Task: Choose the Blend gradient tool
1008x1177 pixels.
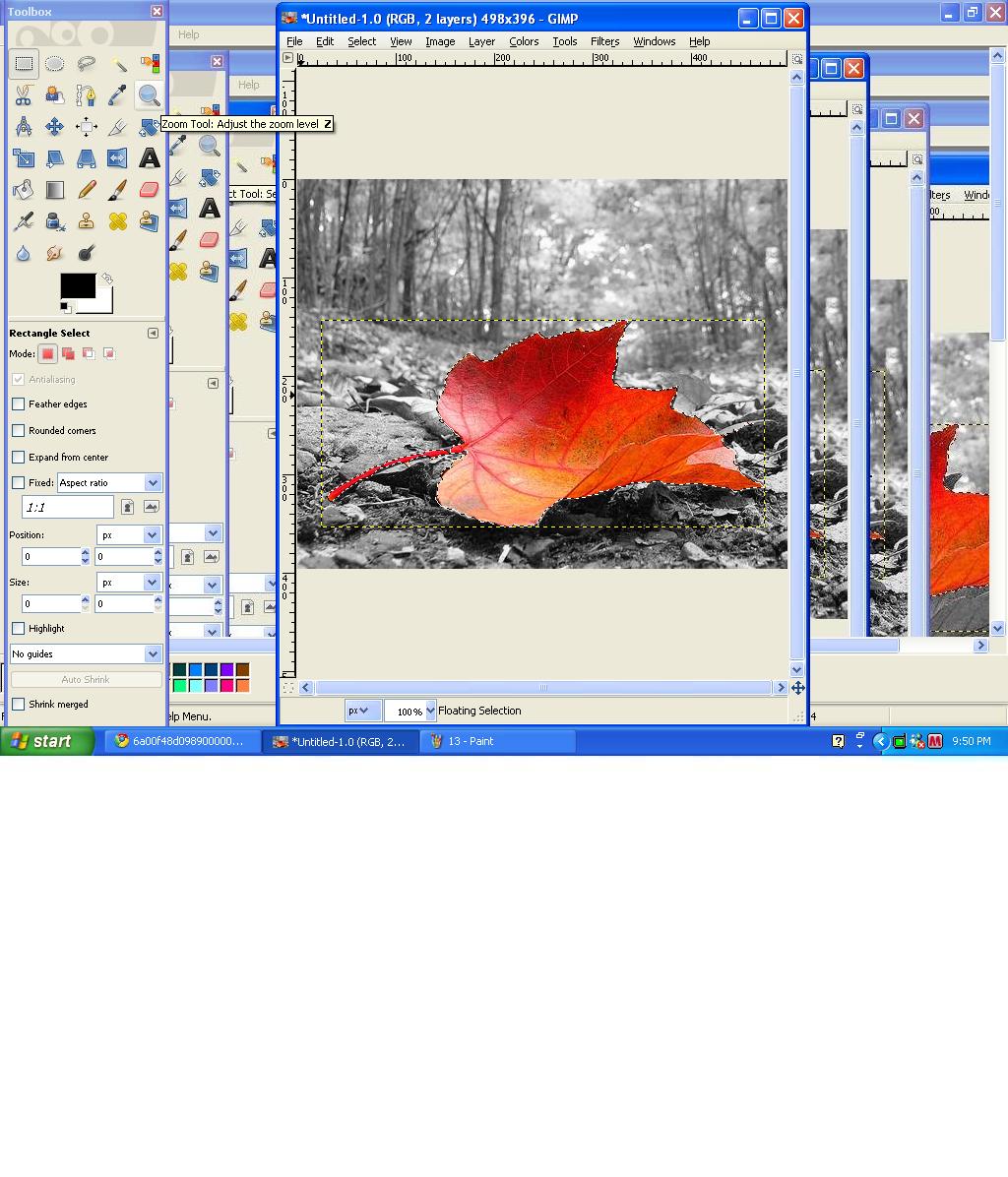Action: (55, 190)
